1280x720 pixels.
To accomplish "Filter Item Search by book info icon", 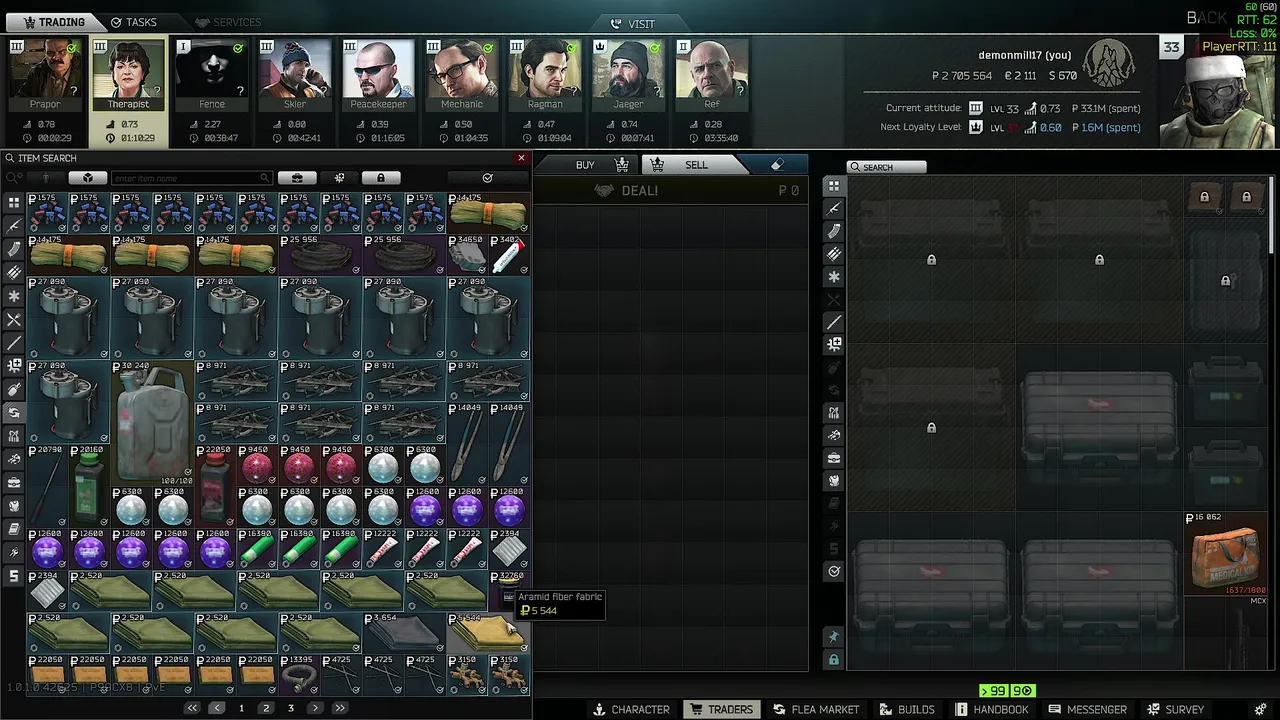I will [14, 529].
